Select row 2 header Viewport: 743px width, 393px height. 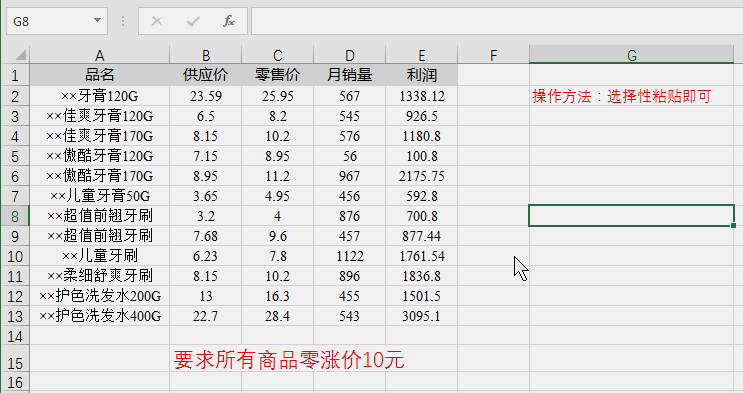click(x=15, y=96)
